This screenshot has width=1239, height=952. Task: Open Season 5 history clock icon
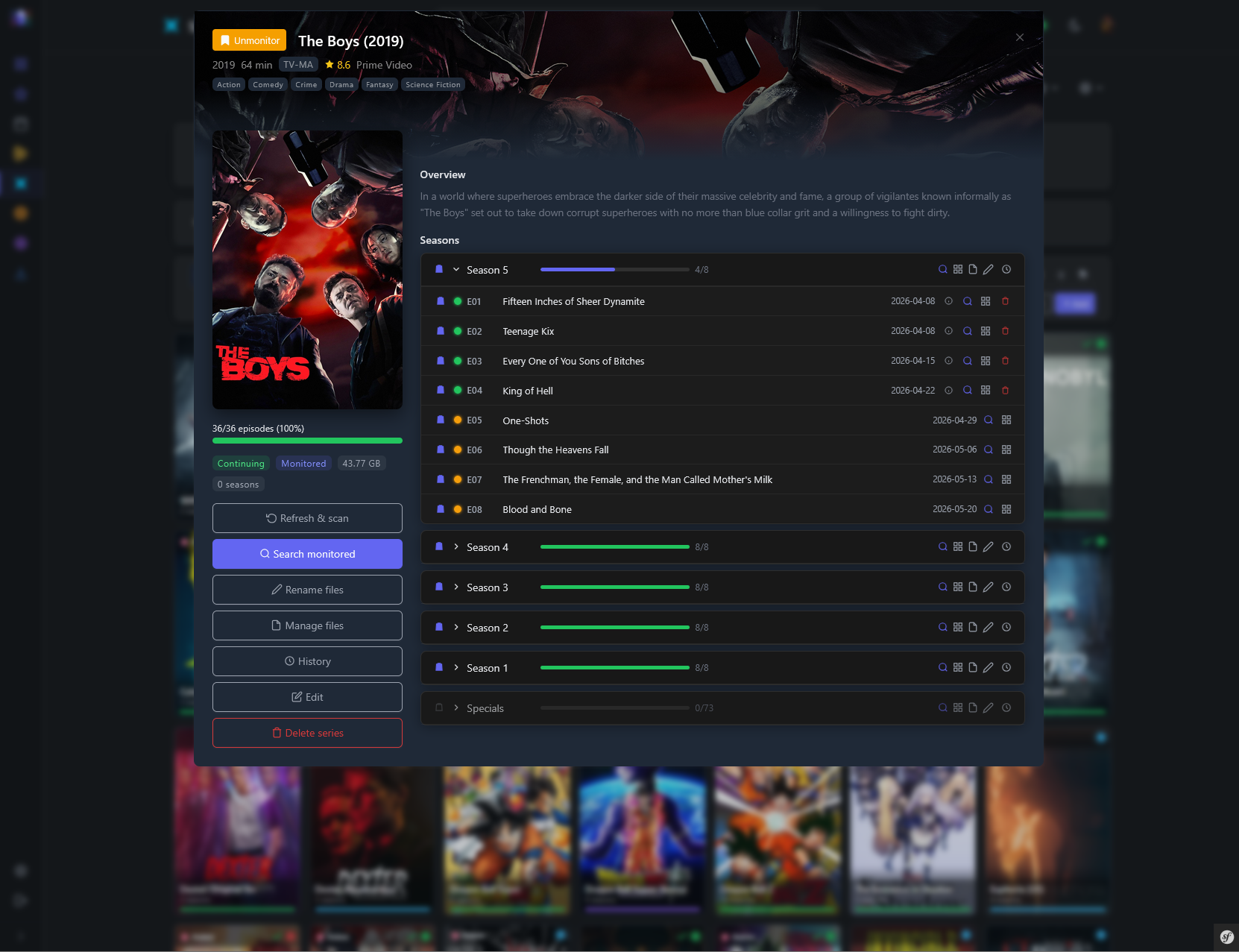pyautogui.click(x=1006, y=269)
